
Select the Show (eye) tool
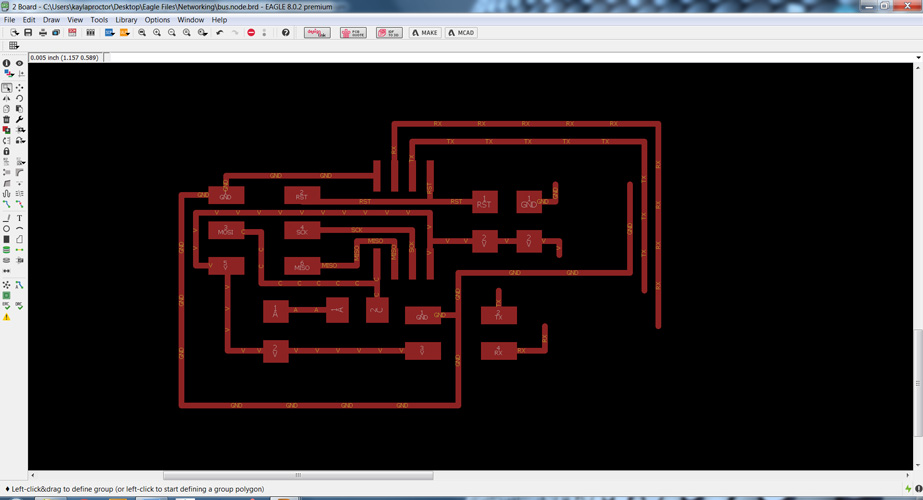point(19,63)
